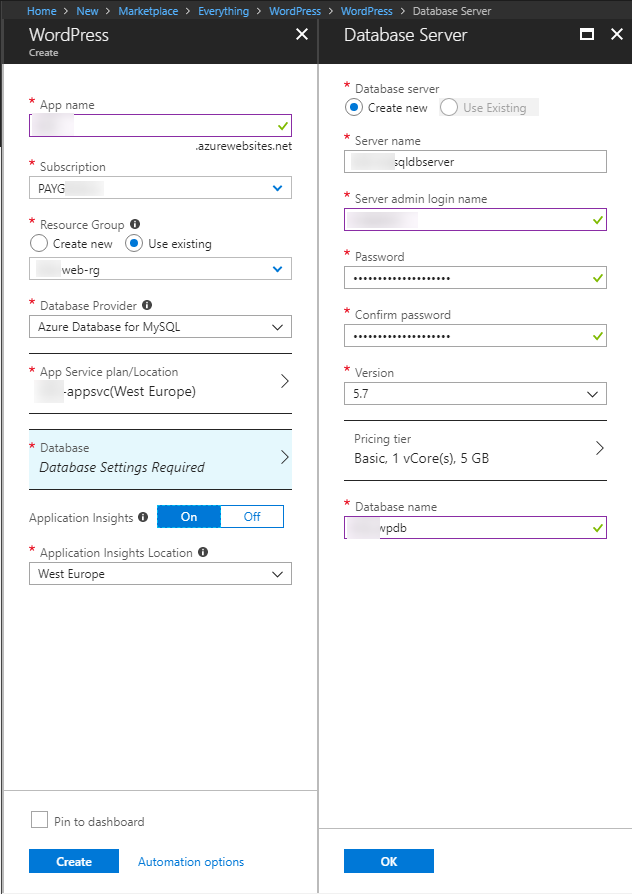
Task: Click the Password input field
Action: [x=475, y=278]
